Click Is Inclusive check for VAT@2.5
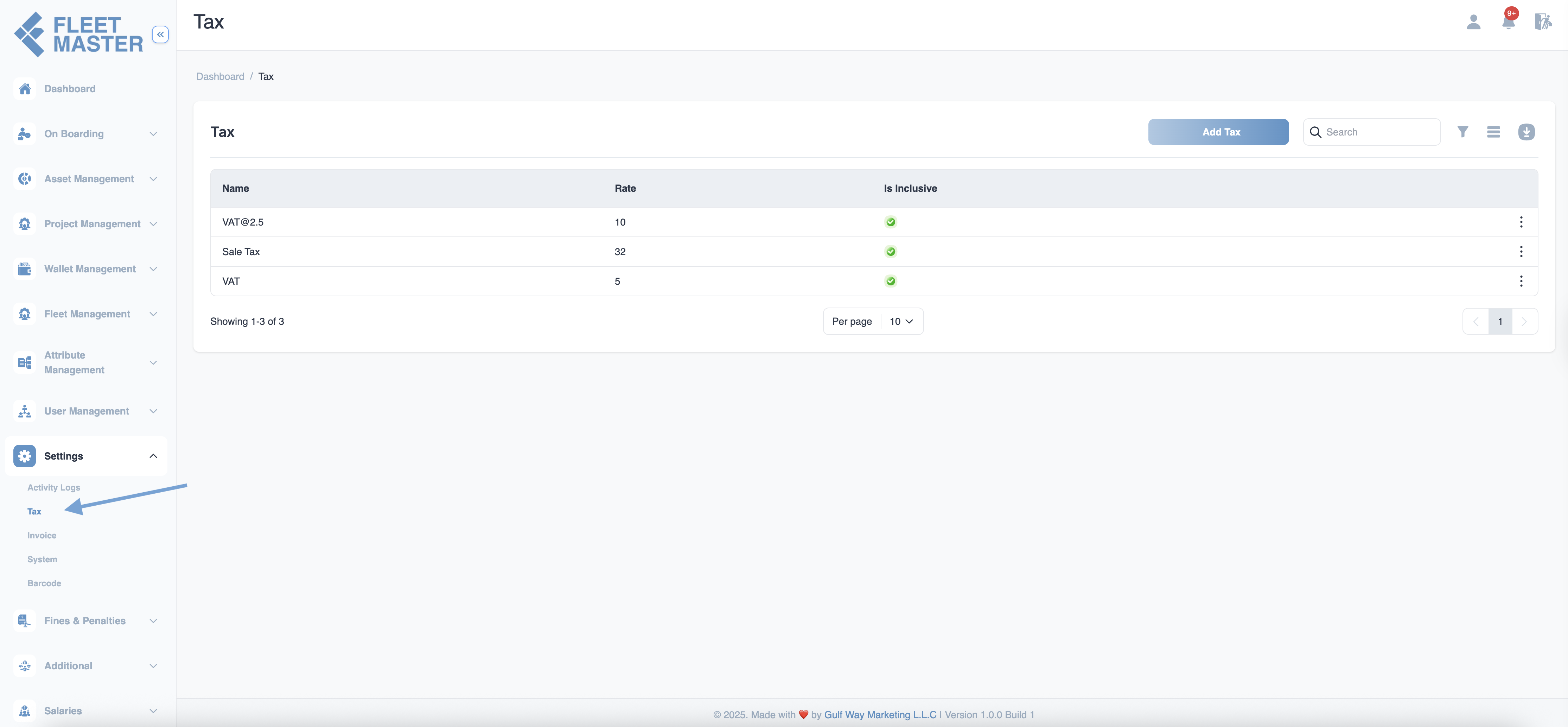1568x727 pixels. [891, 222]
